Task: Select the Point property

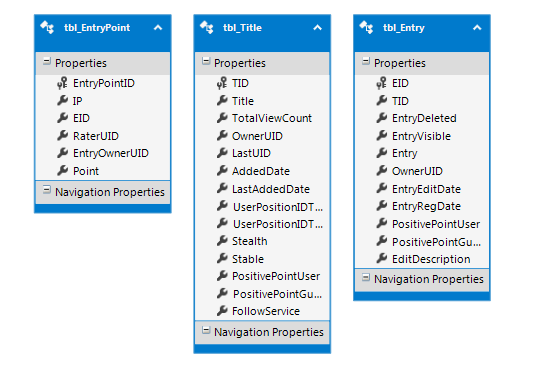Action: click(86, 171)
